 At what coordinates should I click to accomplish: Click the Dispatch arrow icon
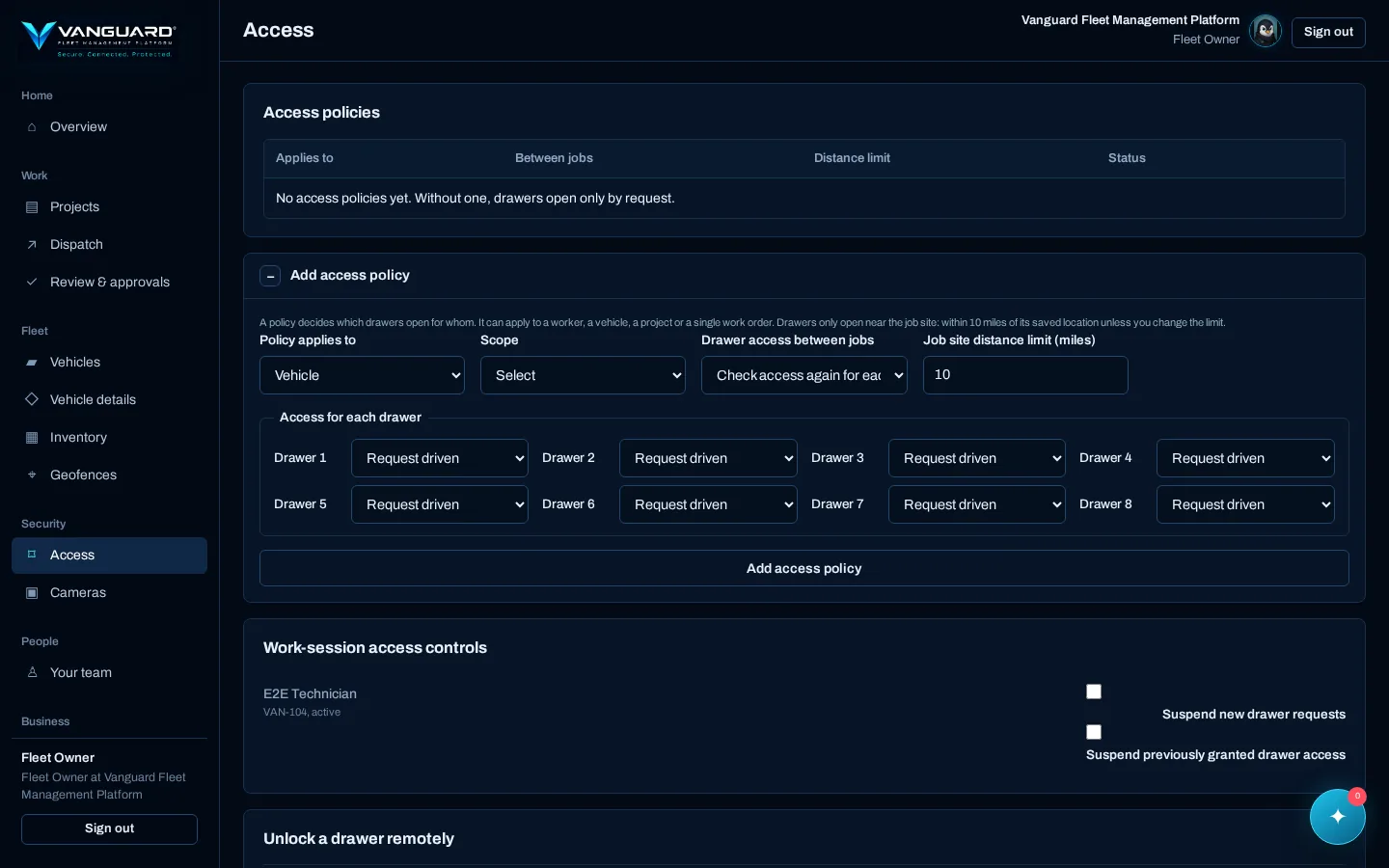coord(32,245)
